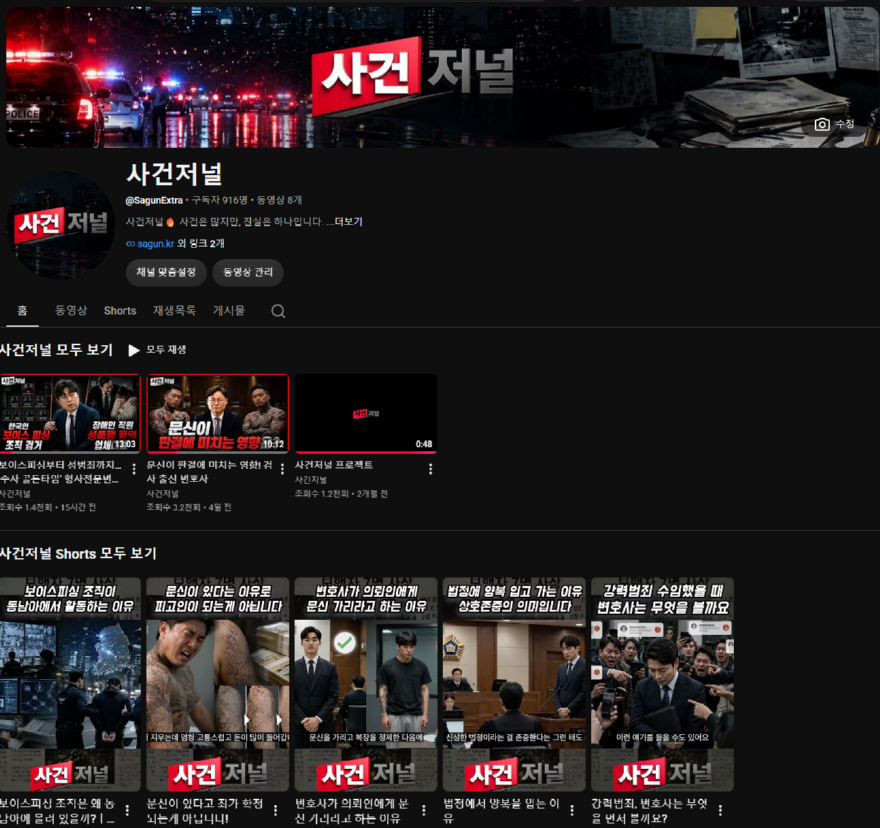Open the 문신이 판결에 미치는 영향 thumbnail
The height and width of the screenshot is (828, 880).
(x=218, y=413)
